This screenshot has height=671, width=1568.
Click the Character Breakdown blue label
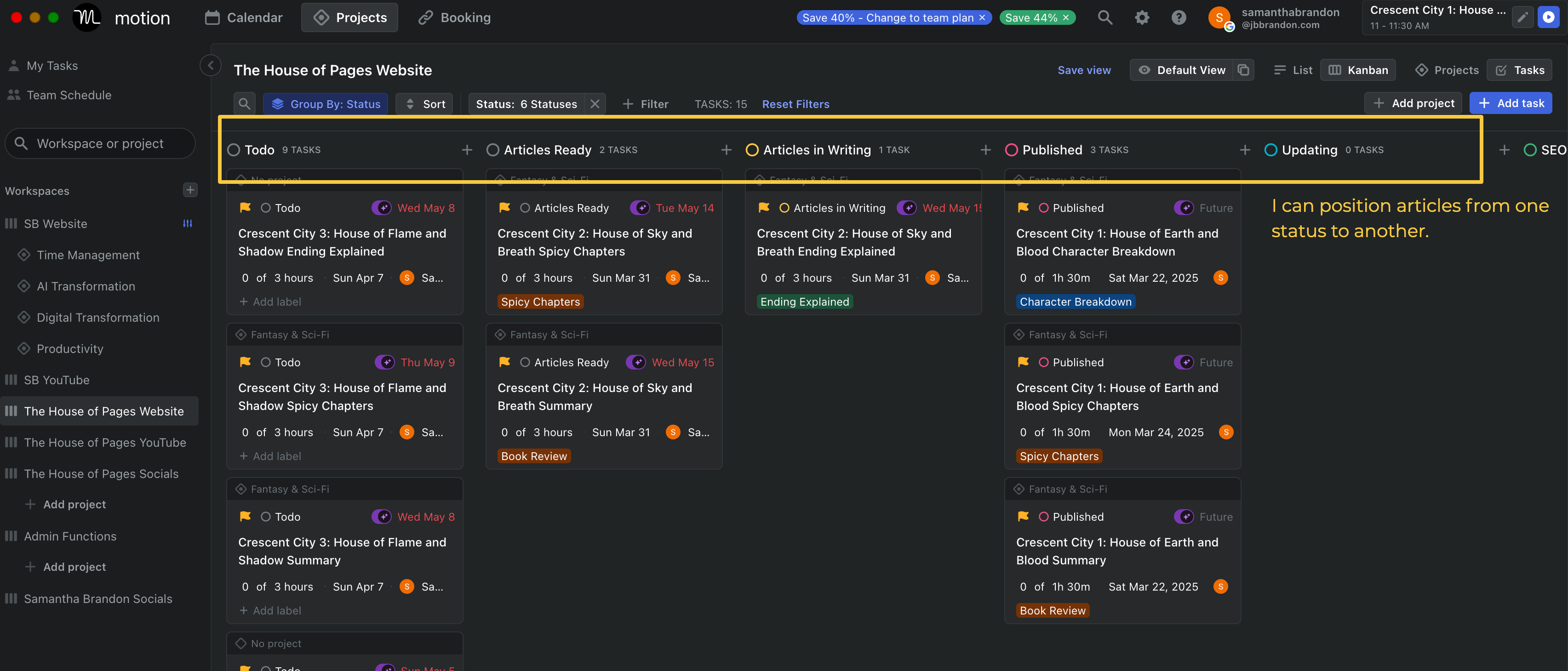(x=1076, y=302)
